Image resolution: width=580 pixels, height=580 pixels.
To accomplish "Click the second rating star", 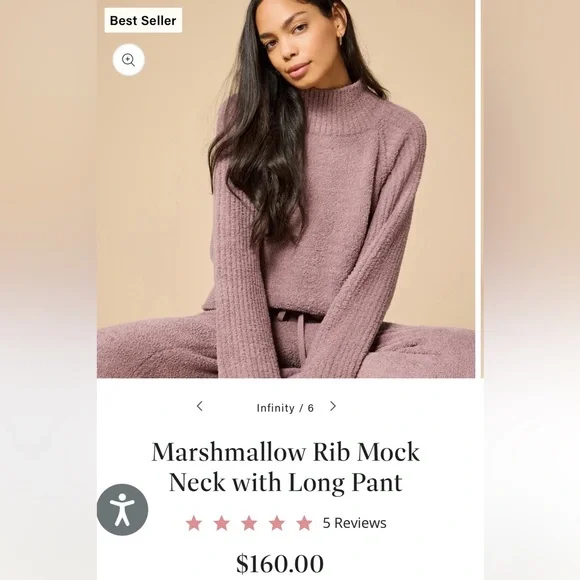I will 222,523.
